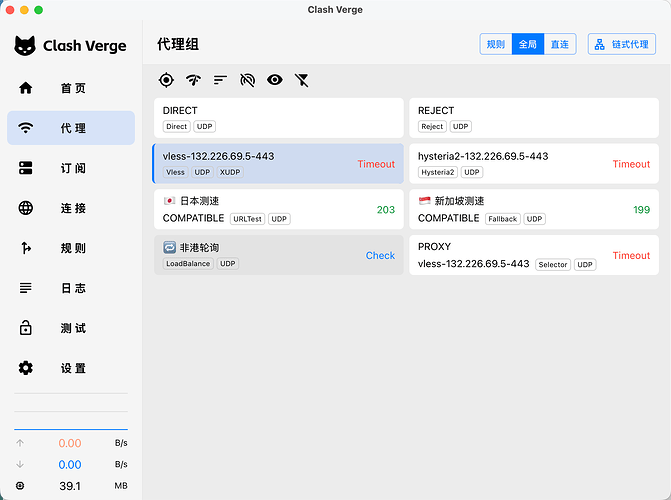Click the 代理组 page heading
This screenshot has width=671, height=500.
pos(178,44)
